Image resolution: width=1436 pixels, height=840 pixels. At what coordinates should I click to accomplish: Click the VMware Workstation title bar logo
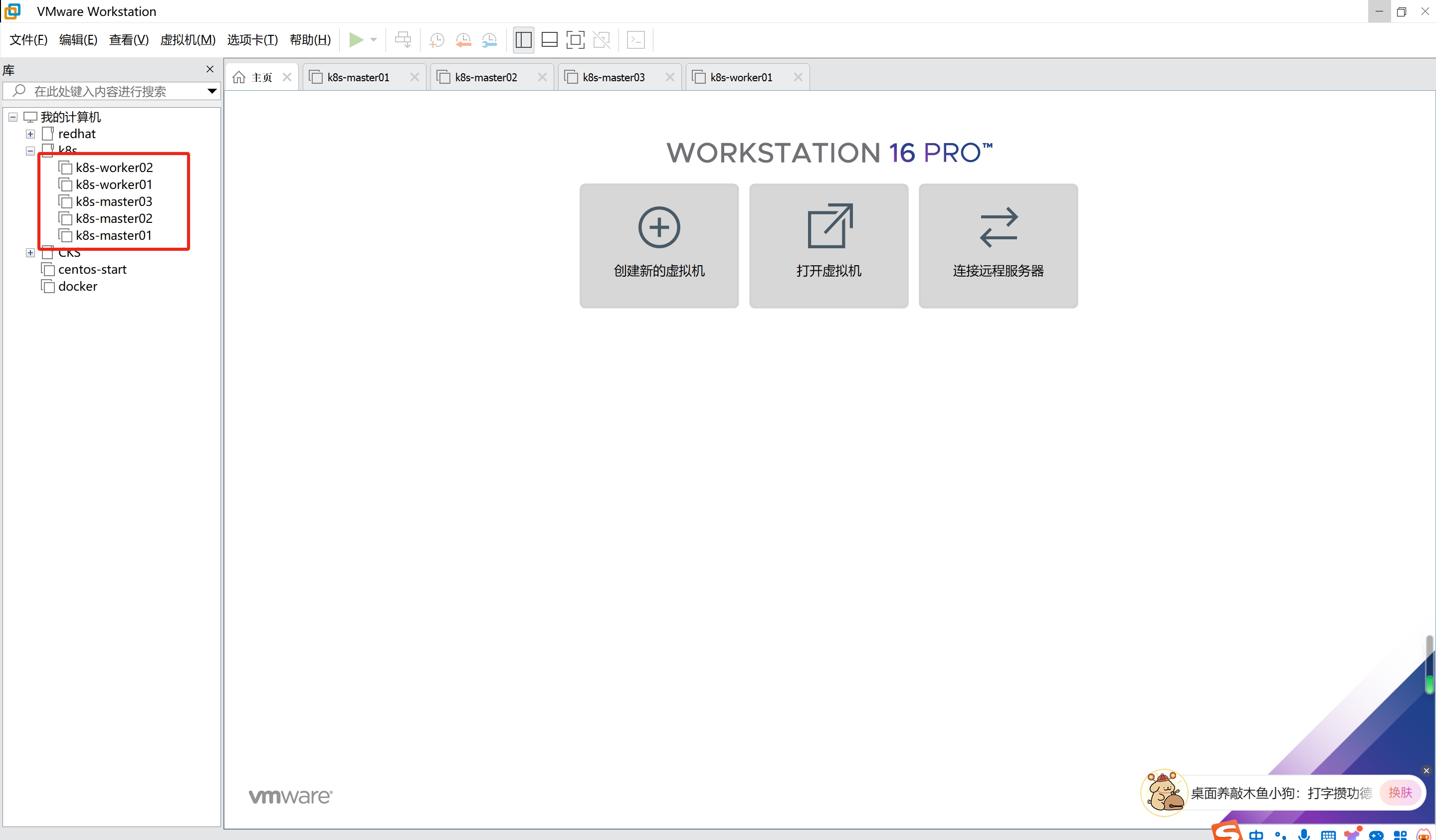click(12, 11)
